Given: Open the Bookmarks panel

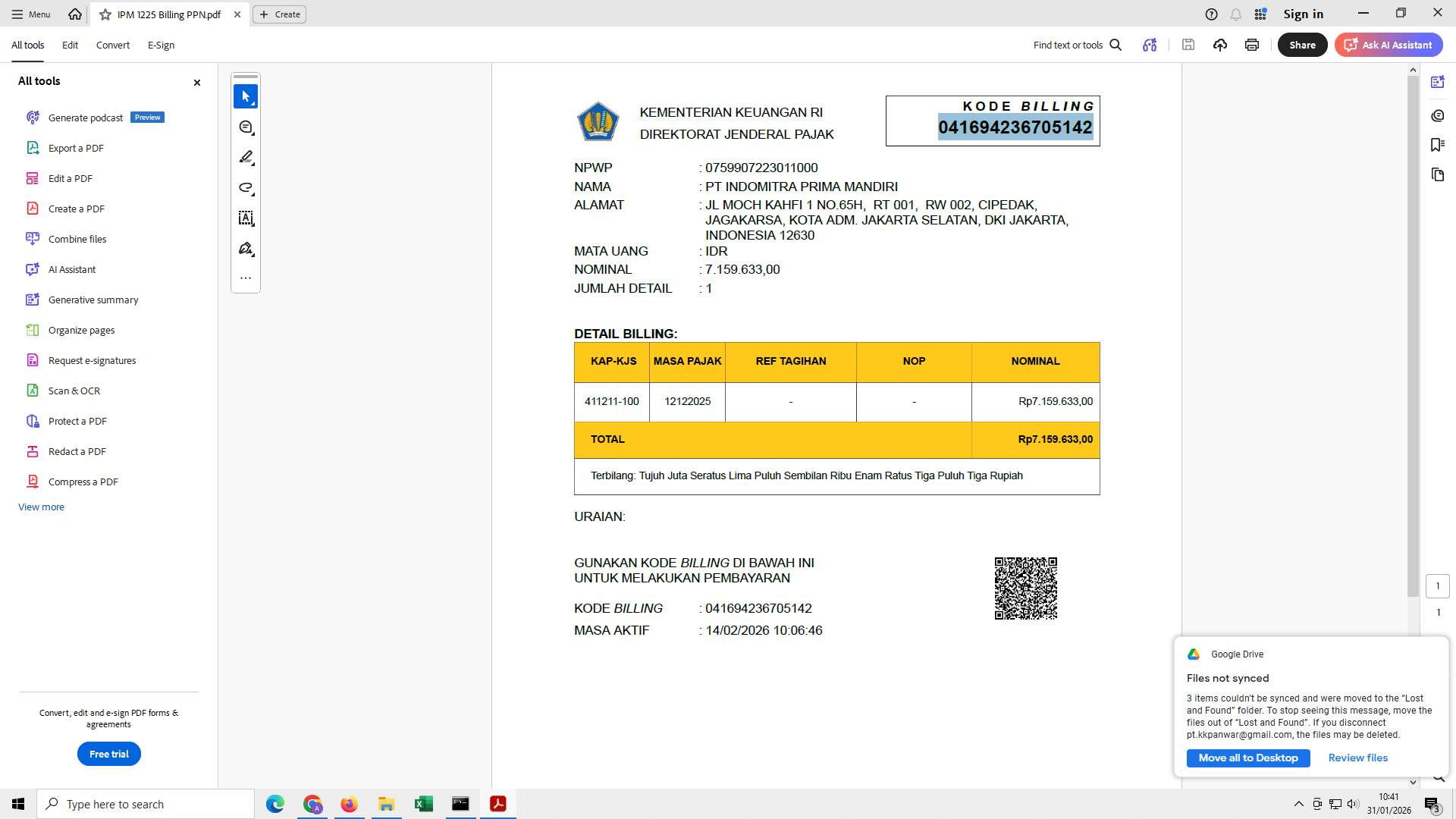Looking at the screenshot, I should coord(1438,145).
